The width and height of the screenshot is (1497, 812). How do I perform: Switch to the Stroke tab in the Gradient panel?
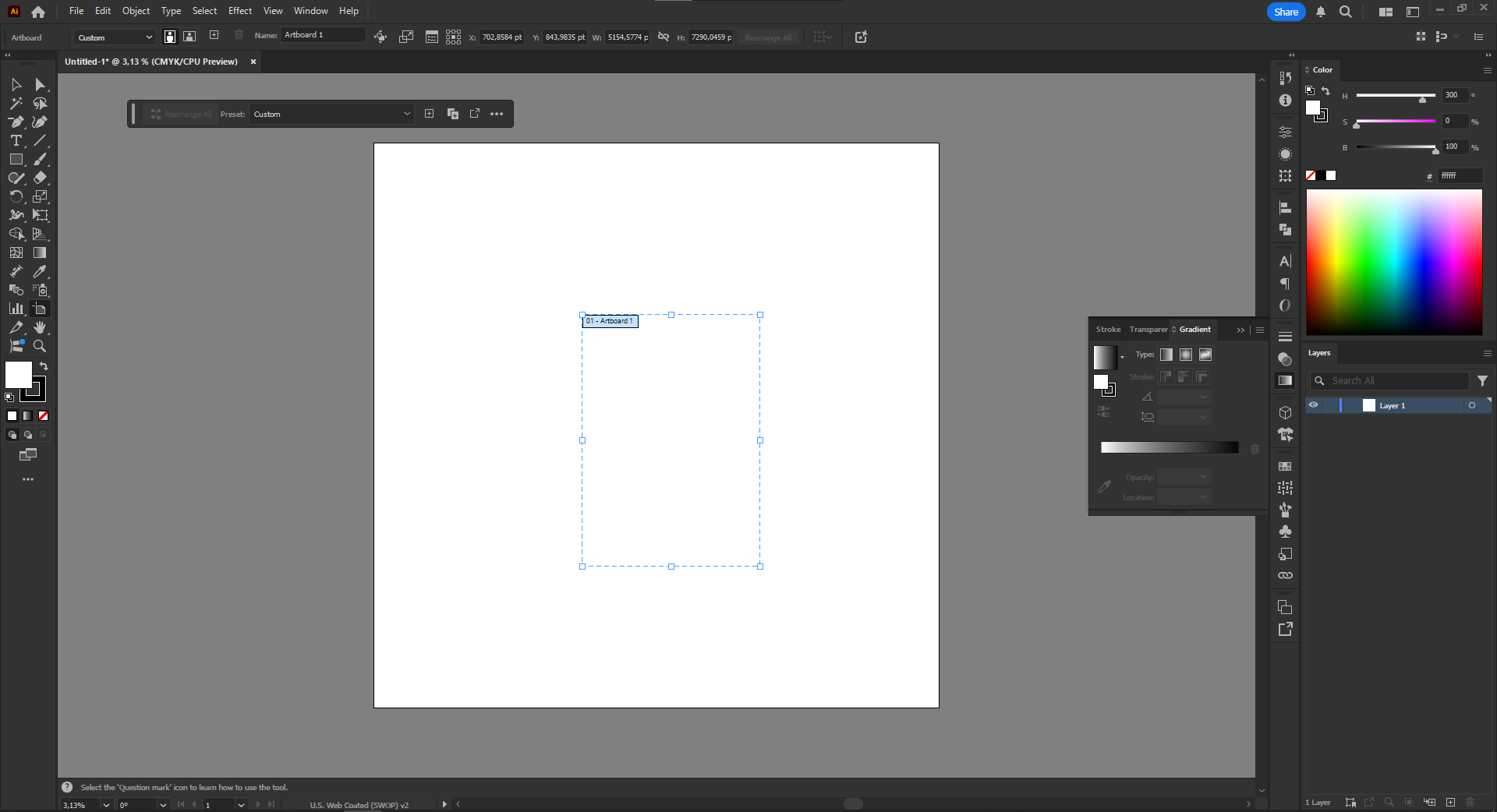pos(1108,329)
